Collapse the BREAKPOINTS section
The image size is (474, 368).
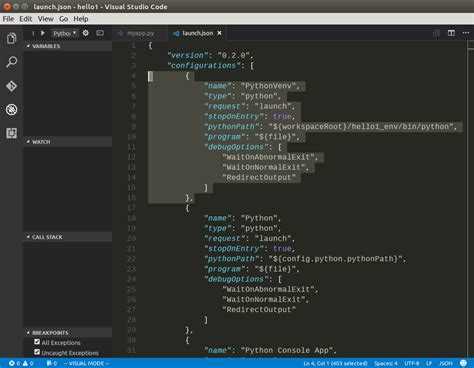[x=67, y=333]
